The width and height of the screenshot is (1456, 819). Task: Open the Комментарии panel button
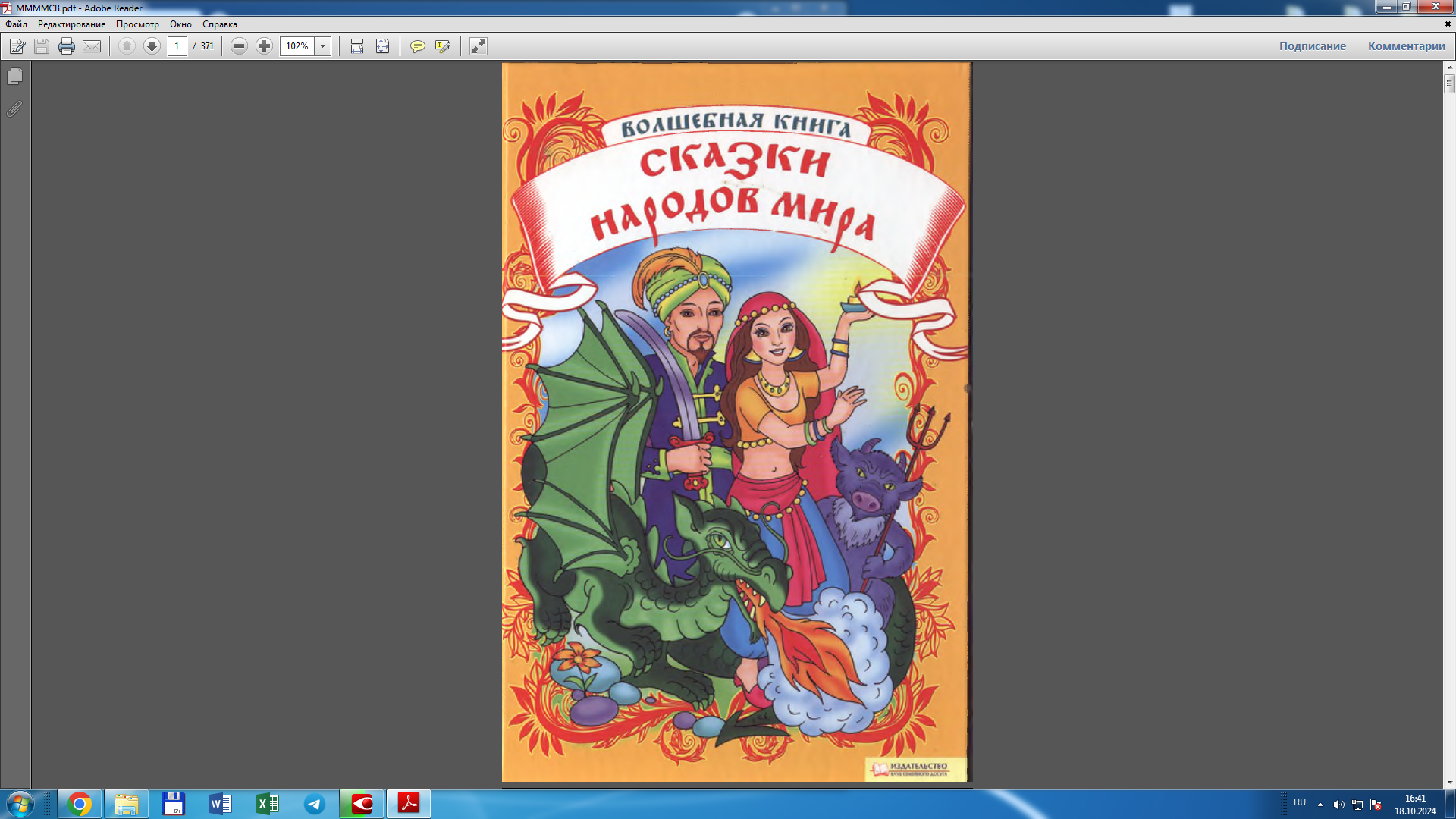pyautogui.click(x=1407, y=45)
